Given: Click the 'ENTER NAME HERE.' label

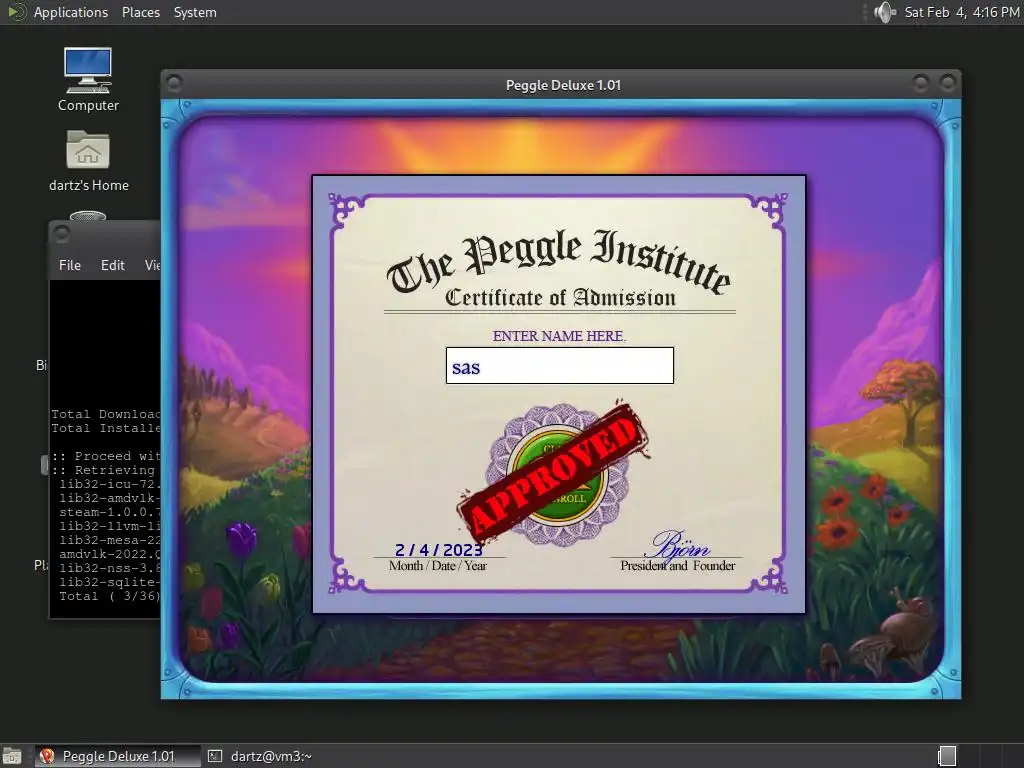Looking at the screenshot, I should [559, 336].
